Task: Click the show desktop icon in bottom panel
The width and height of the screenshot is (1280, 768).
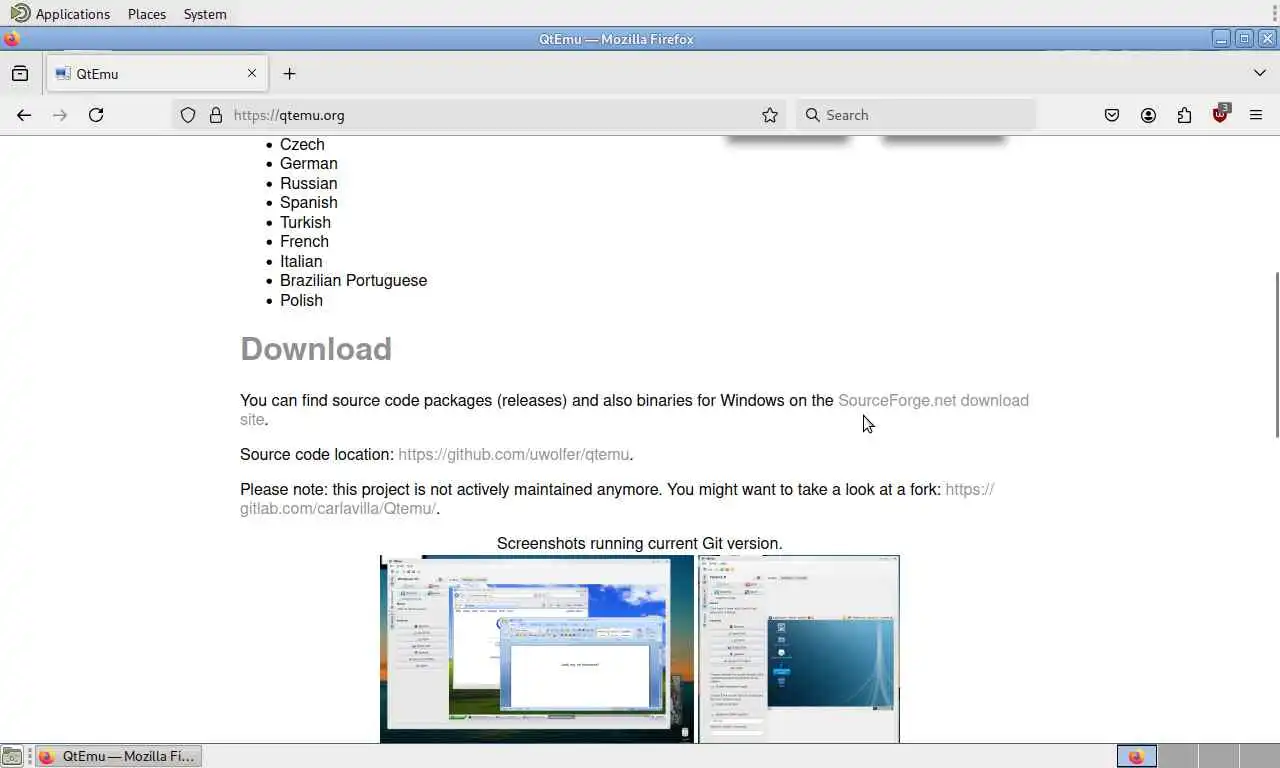Action: (11, 756)
